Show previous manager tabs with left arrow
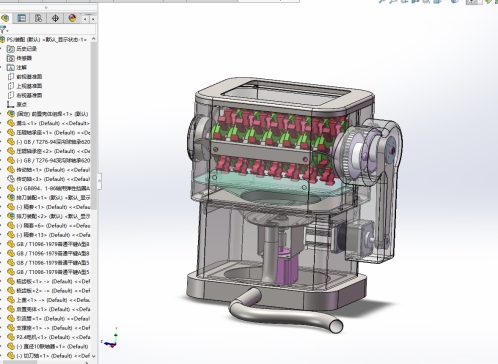Image resolution: width=498 pixels, height=364 pixels. (x=85, y=19)
